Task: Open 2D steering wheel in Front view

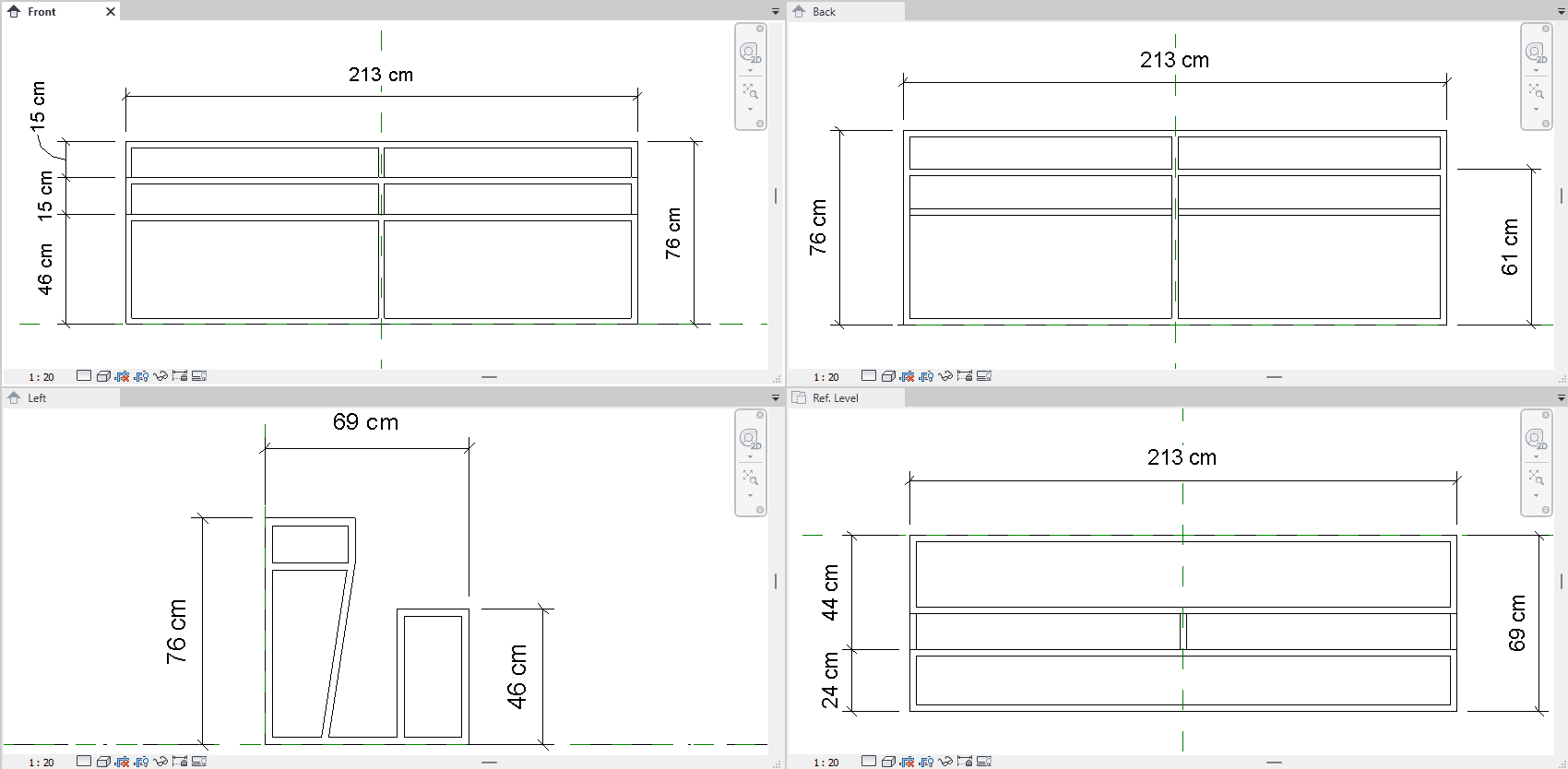Action: (750, 52)
